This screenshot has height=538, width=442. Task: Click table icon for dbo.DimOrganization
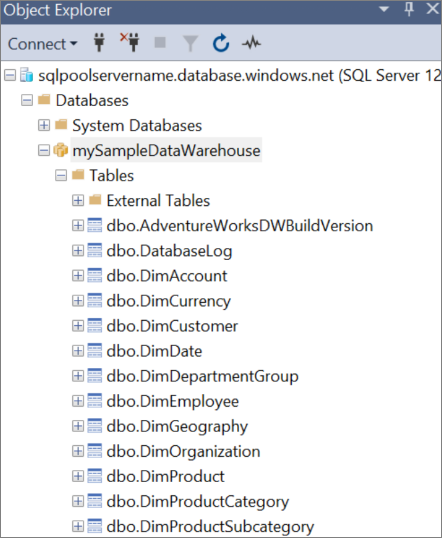[95, 451]
